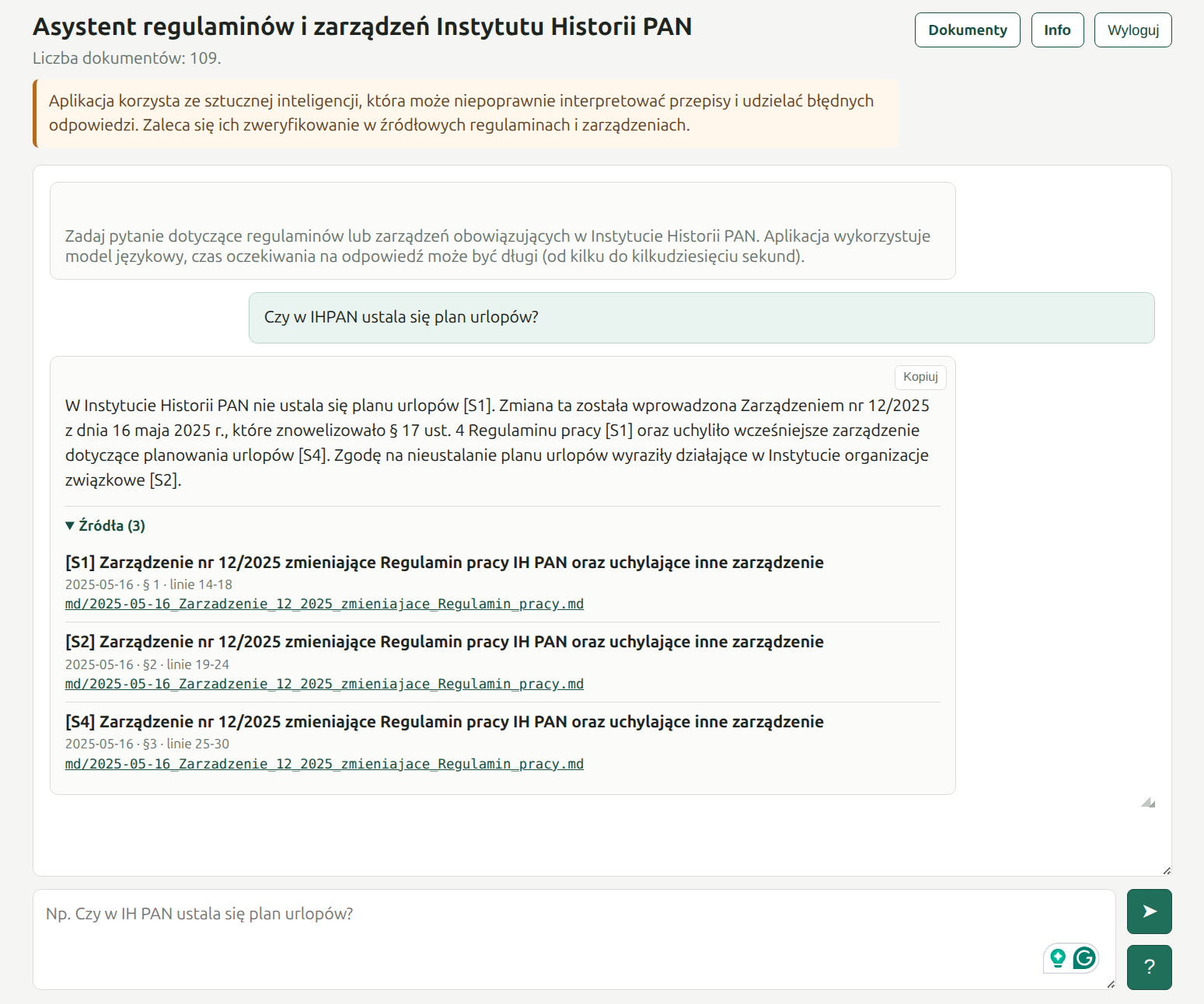
Task: Click the chat panel's corner resize grip
Action: 1167,870
